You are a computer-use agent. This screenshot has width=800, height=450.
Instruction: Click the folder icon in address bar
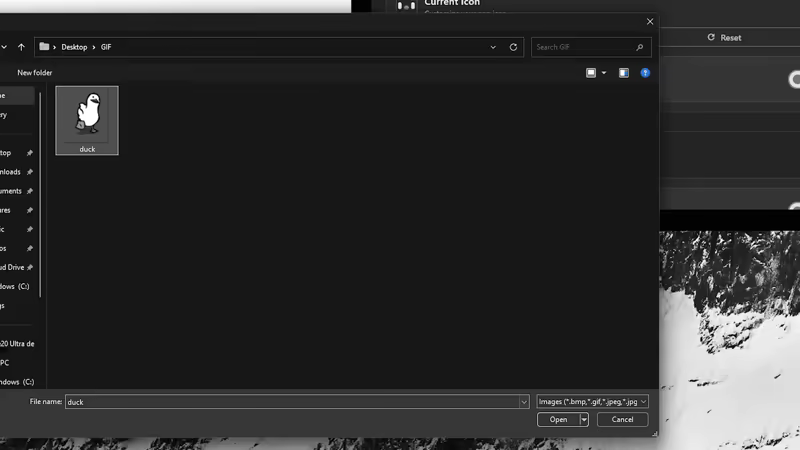(x=44, y=46)
